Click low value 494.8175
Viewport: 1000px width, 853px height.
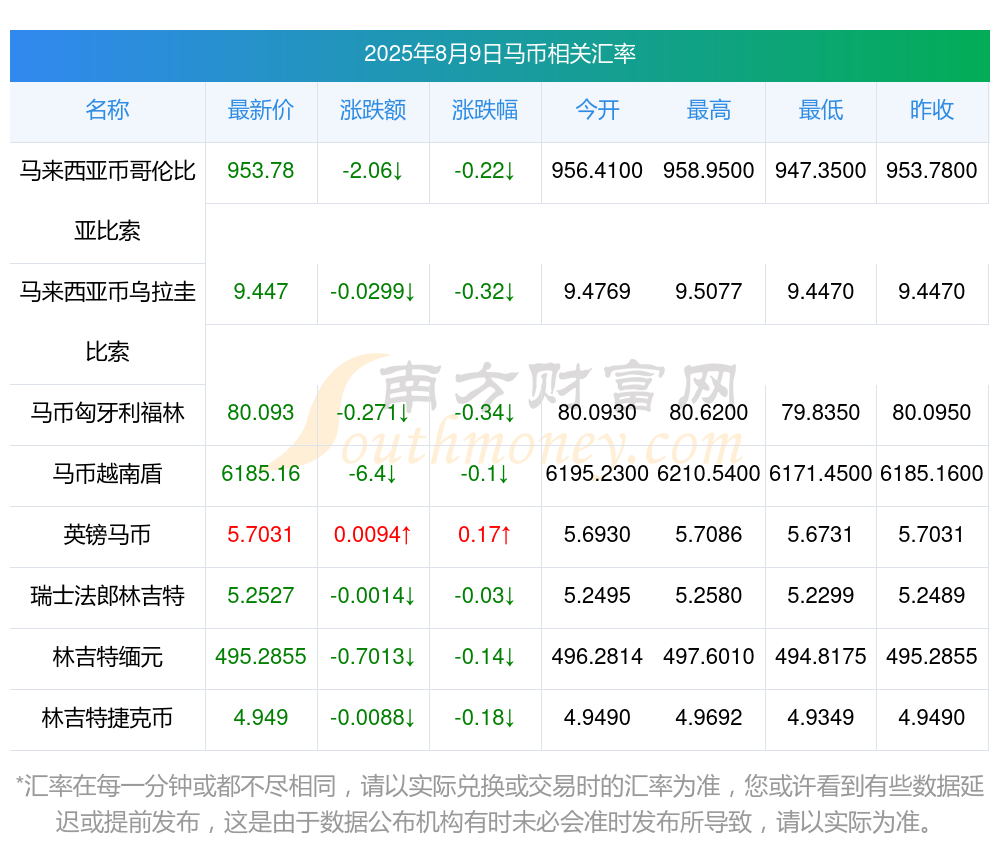click(x=820, y=657)
